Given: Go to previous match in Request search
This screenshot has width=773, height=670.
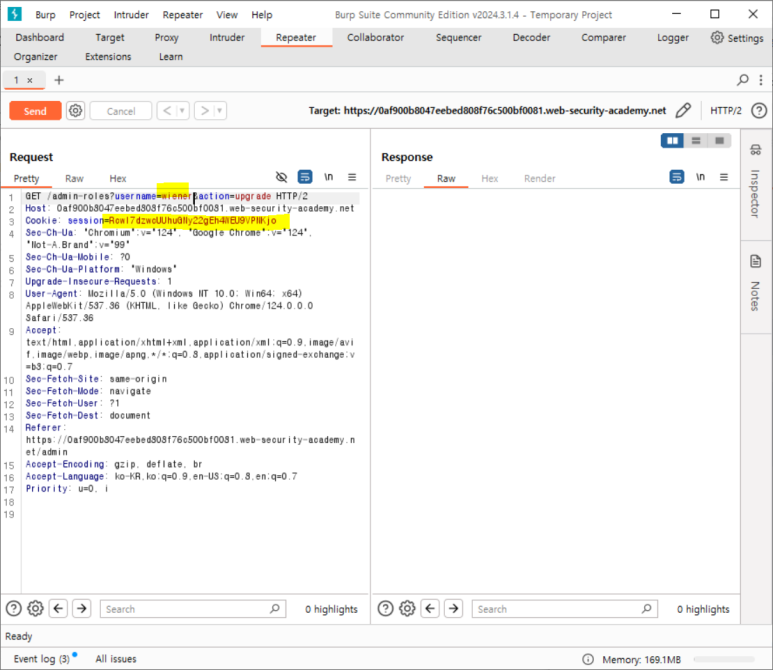Looking at the screenshot, I should coord(58,609).
